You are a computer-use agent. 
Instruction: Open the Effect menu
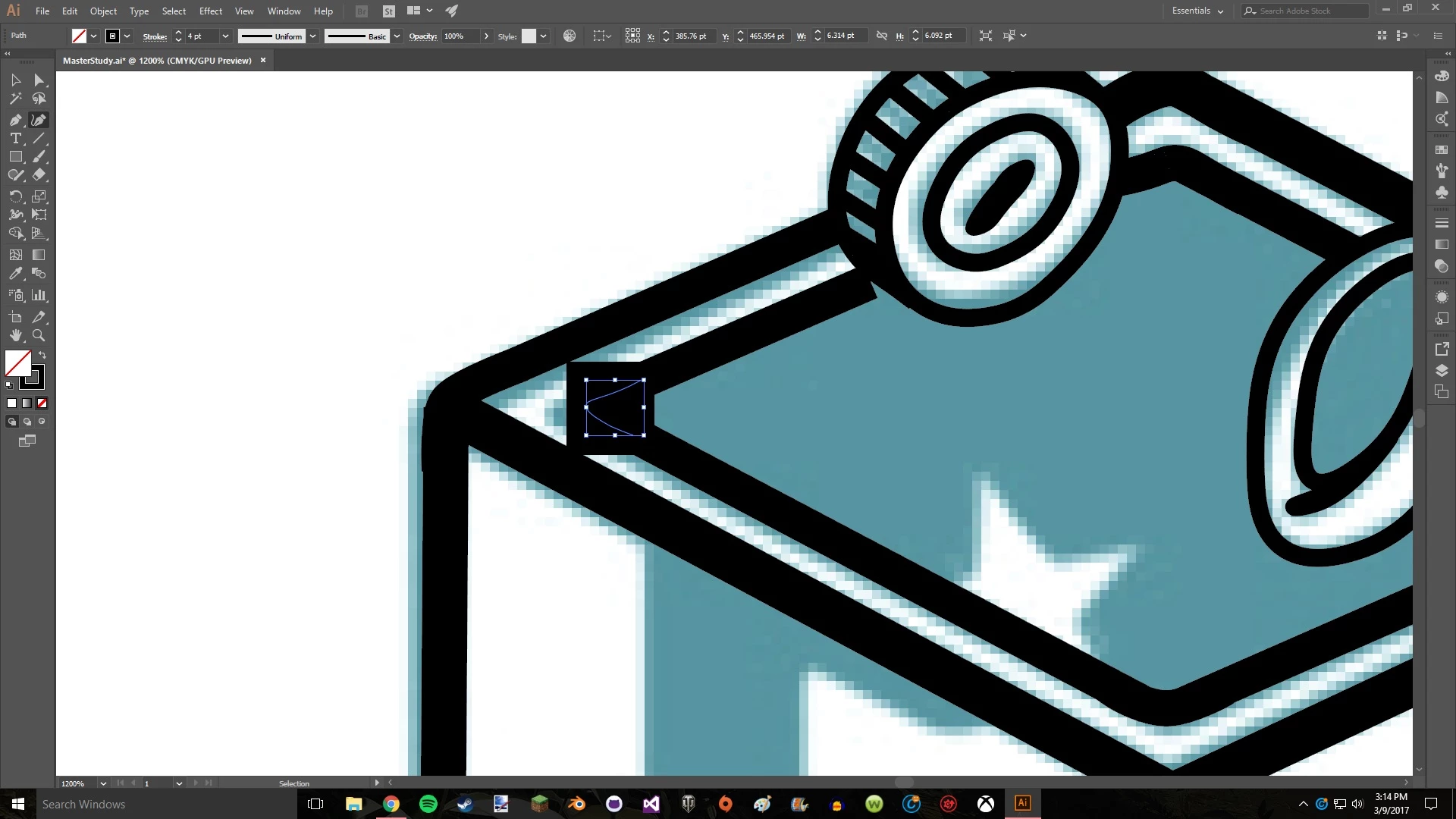point(210,11)
